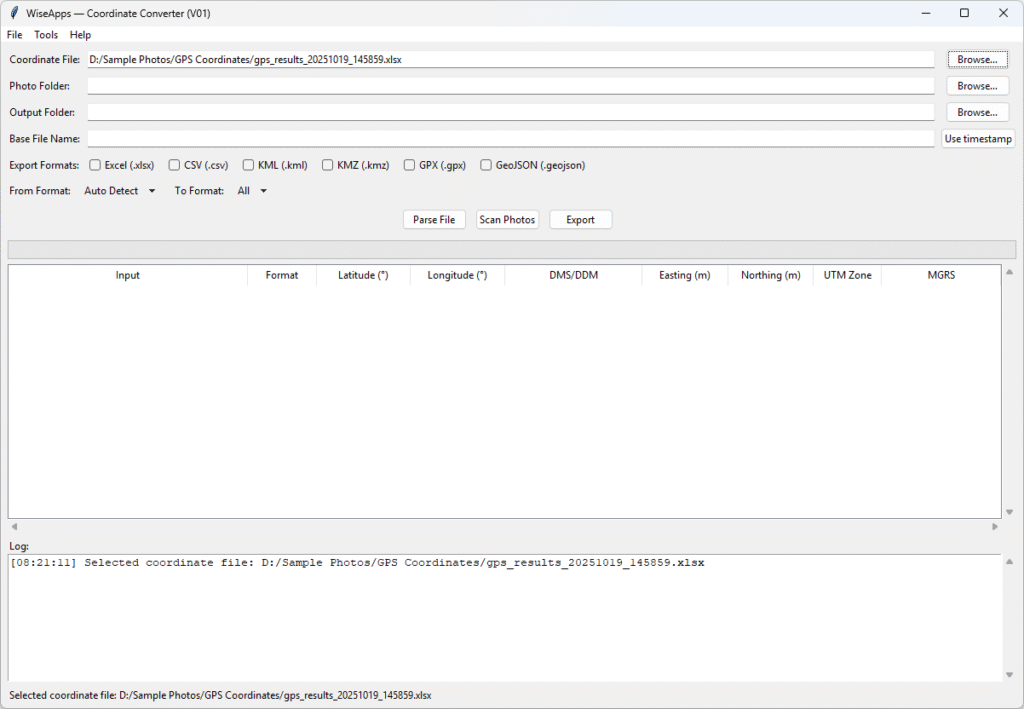Click the Scan Photos button
1024x709 pixels.
507,219
